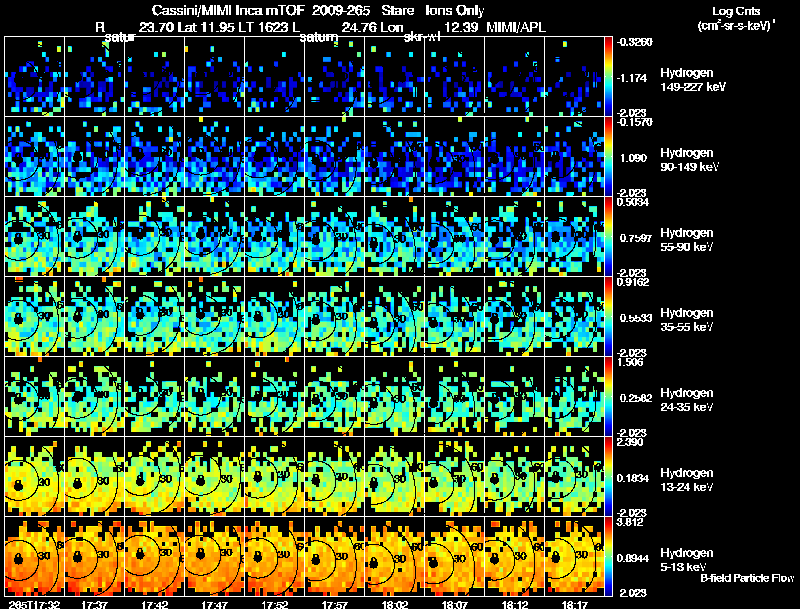
Task: Click the 'Hydrogen 5-13 keV' row label
Action: point(687,560)
